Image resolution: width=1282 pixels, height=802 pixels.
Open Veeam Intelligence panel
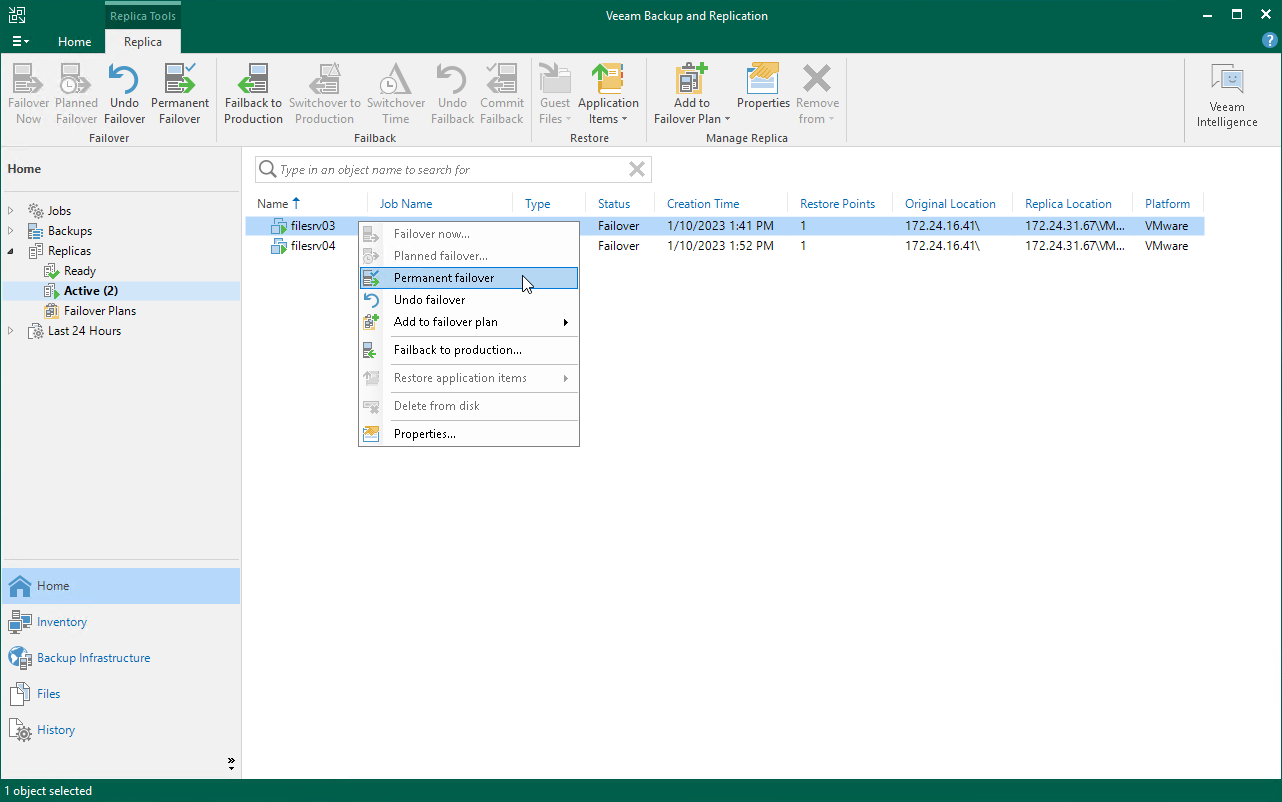(1227, 96)
